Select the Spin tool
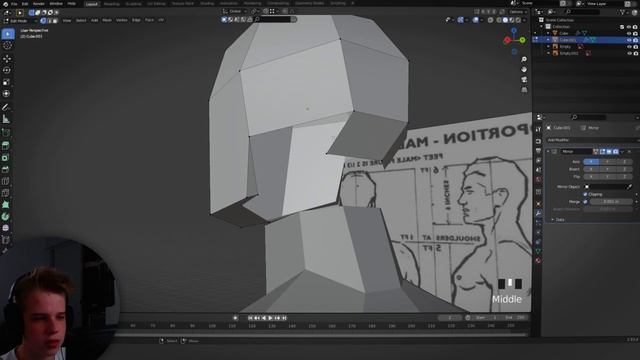This screenshot has height=360, width=640. pyautogui.click(x=6, y=217)
